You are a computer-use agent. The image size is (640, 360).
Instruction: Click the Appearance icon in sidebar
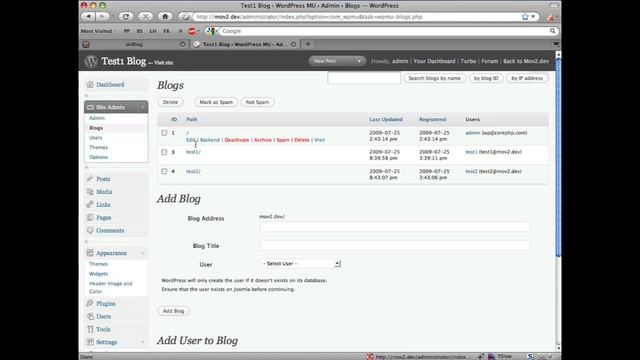point(90,253)
